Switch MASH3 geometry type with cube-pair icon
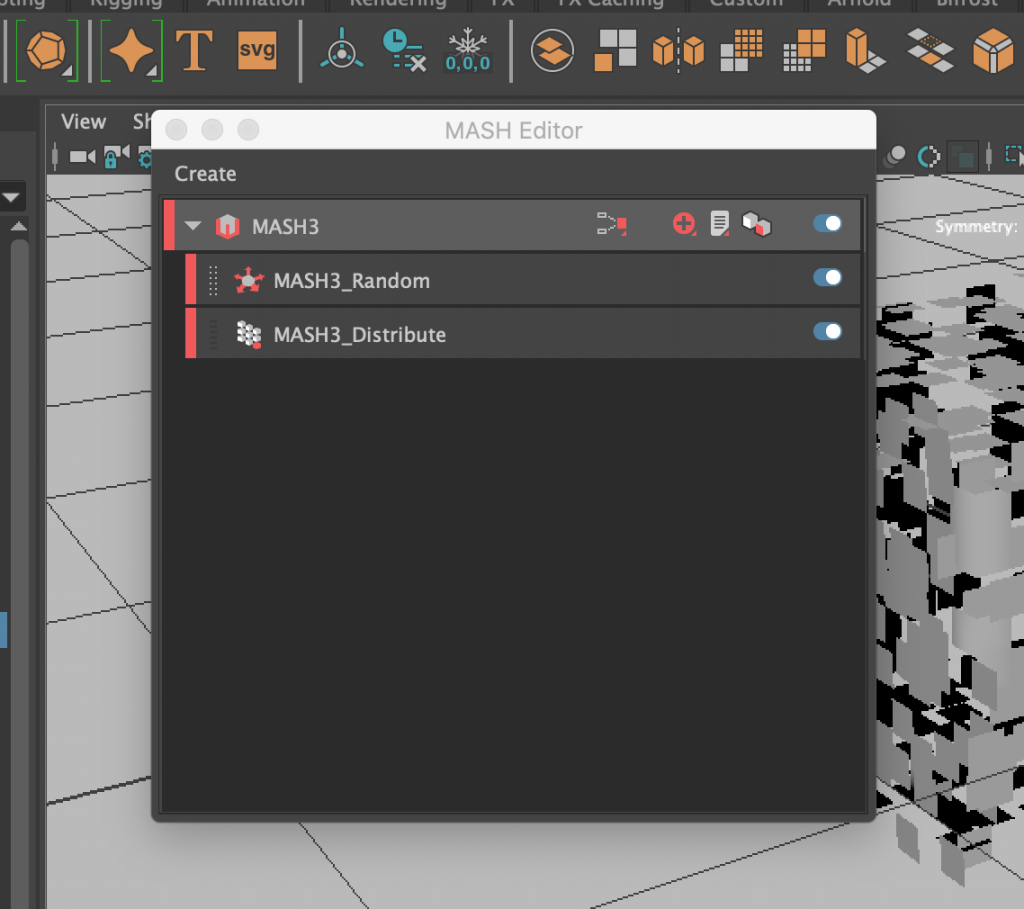 tap(757, 225)
